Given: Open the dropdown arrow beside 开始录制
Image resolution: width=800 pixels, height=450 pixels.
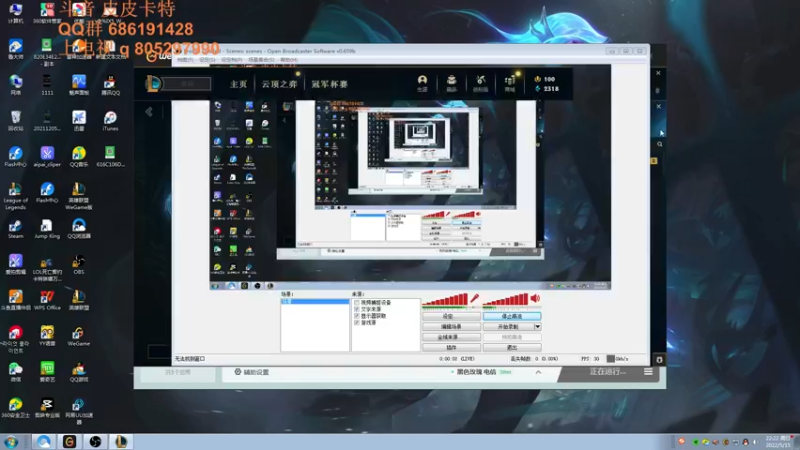Looking at the screenshot, I should click(x=537, y=327).
